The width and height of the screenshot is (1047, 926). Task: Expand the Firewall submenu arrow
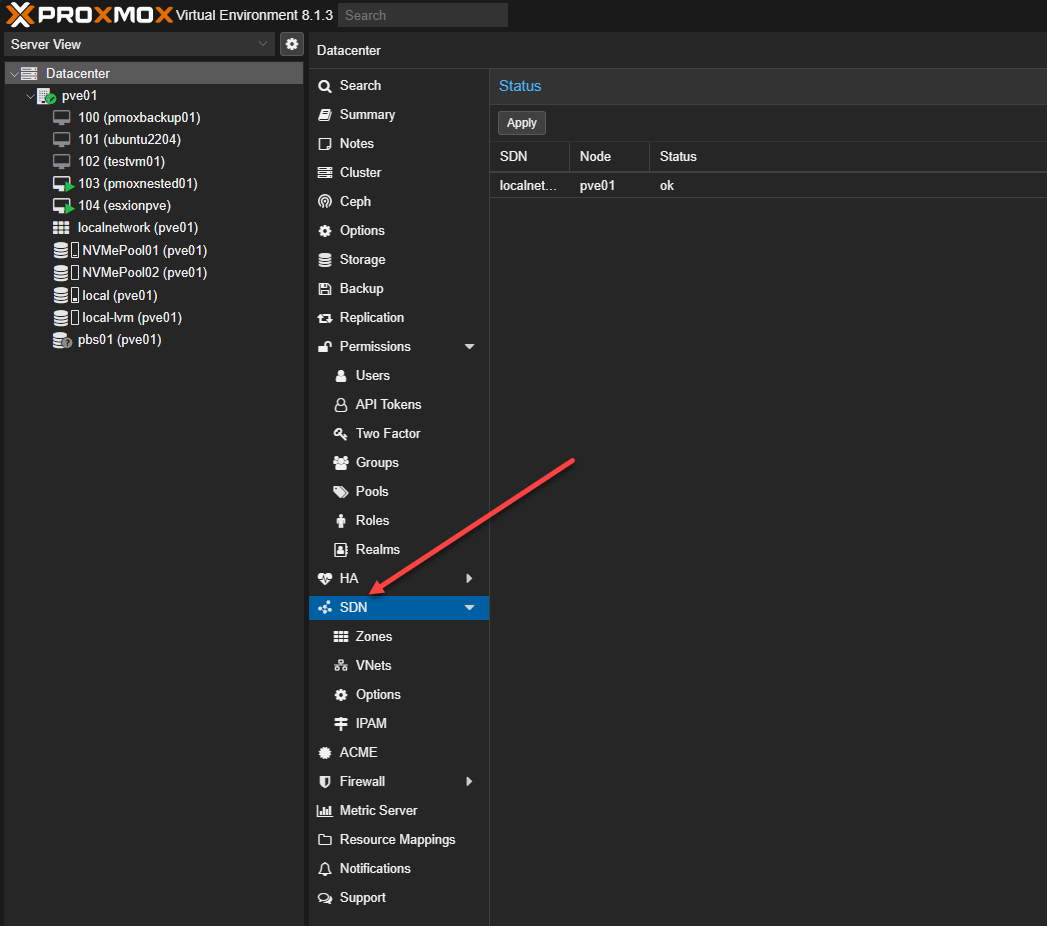[470, 782]
